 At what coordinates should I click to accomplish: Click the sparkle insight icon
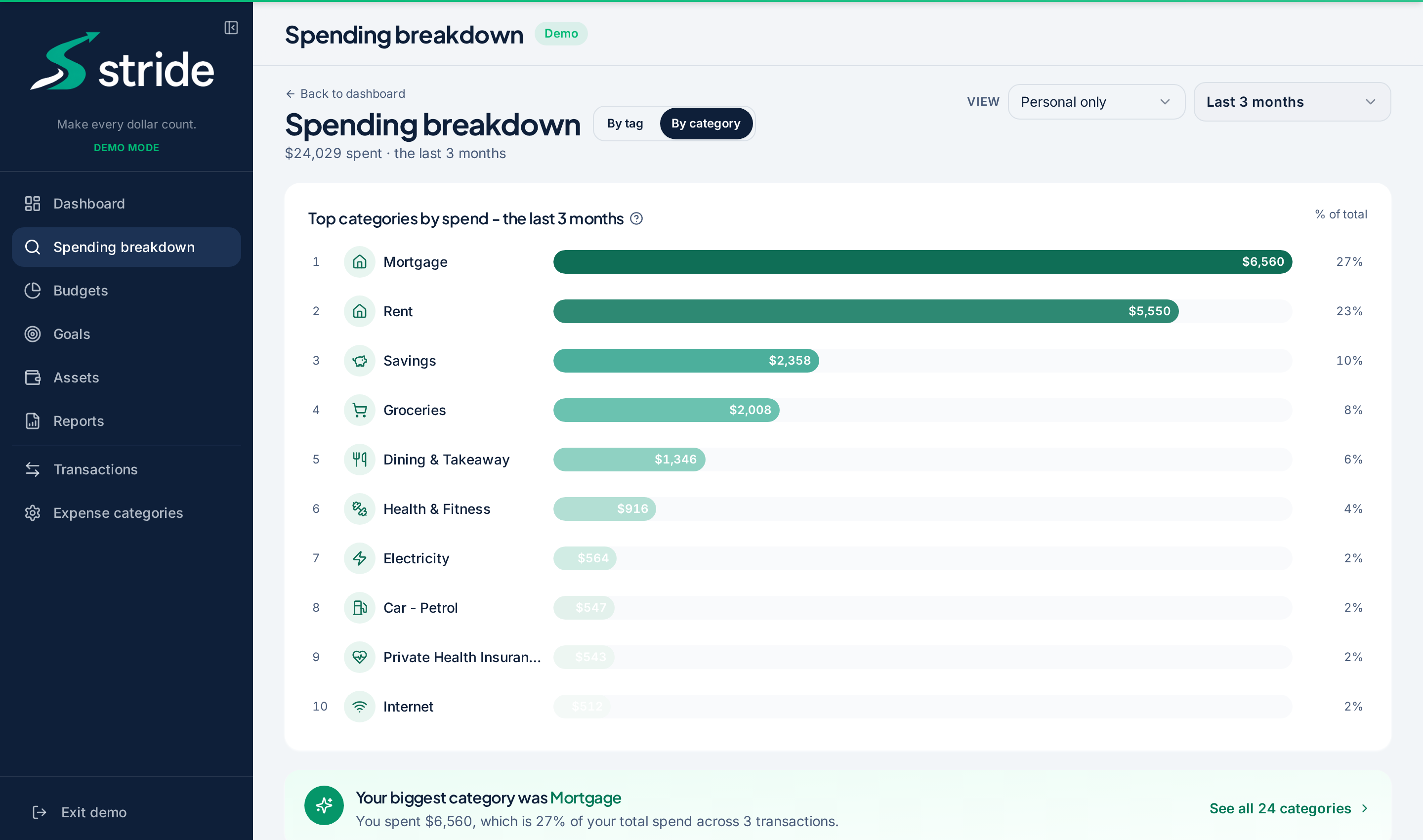tap(324, 805)
